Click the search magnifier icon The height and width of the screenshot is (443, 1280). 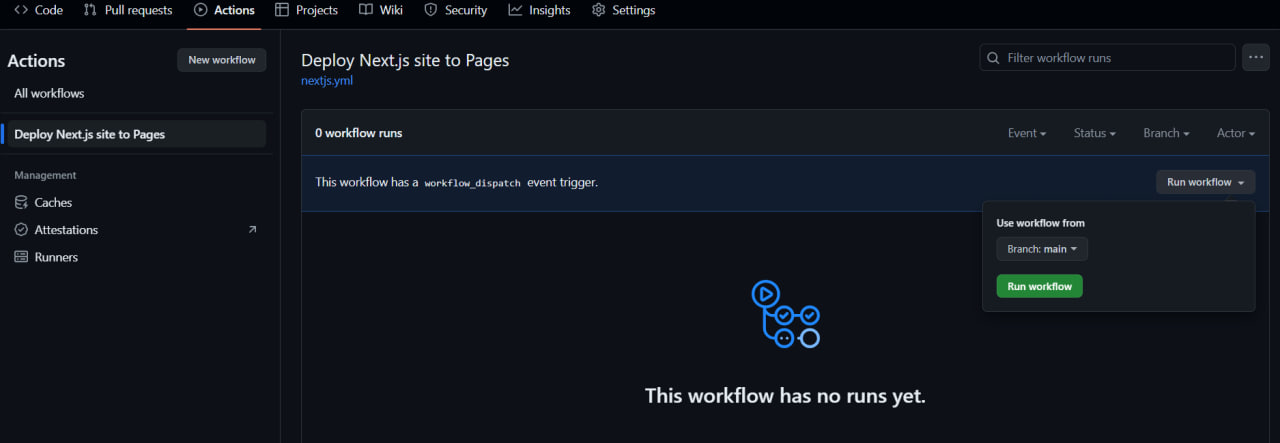(993, 58)
